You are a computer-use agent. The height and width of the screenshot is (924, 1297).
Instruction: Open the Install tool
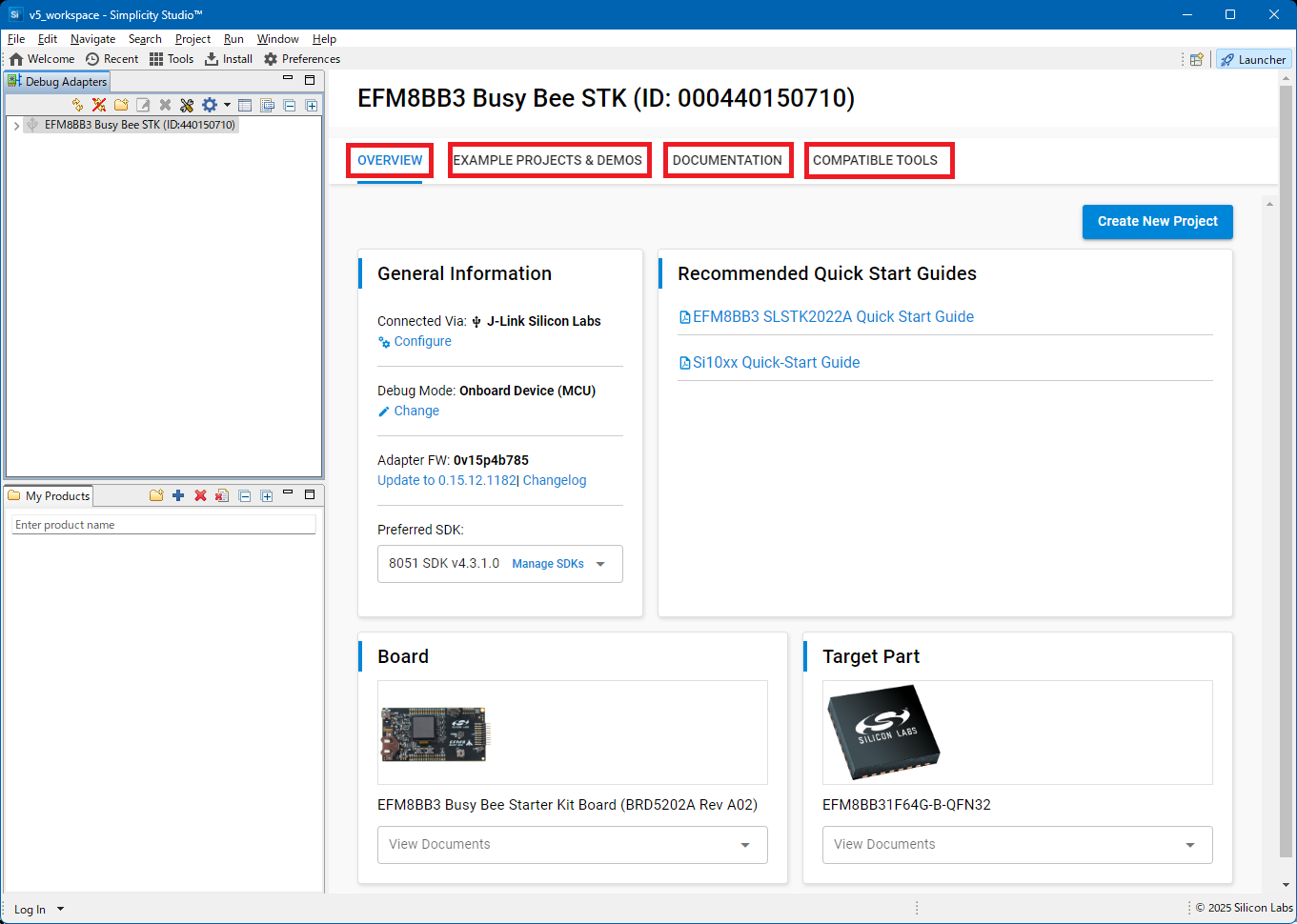pos(229,58)
